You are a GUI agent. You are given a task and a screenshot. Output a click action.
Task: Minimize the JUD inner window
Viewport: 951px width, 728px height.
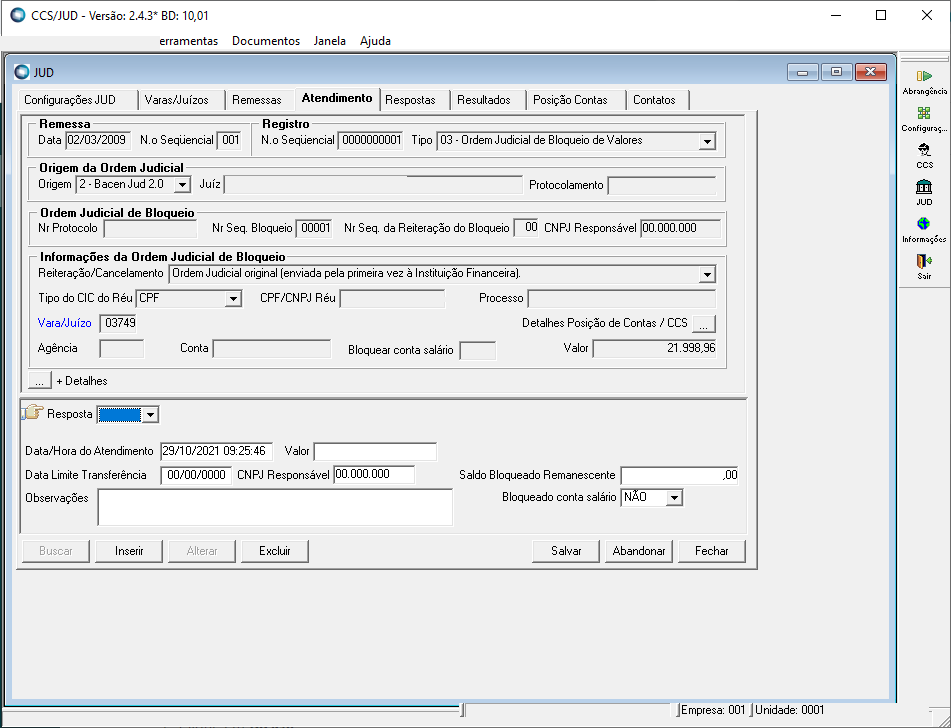coord(803,72)
